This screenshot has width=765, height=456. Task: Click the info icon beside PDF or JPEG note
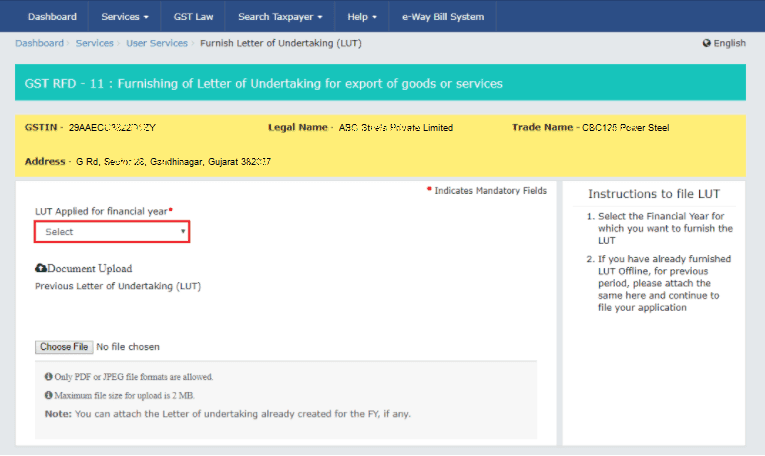48,377
